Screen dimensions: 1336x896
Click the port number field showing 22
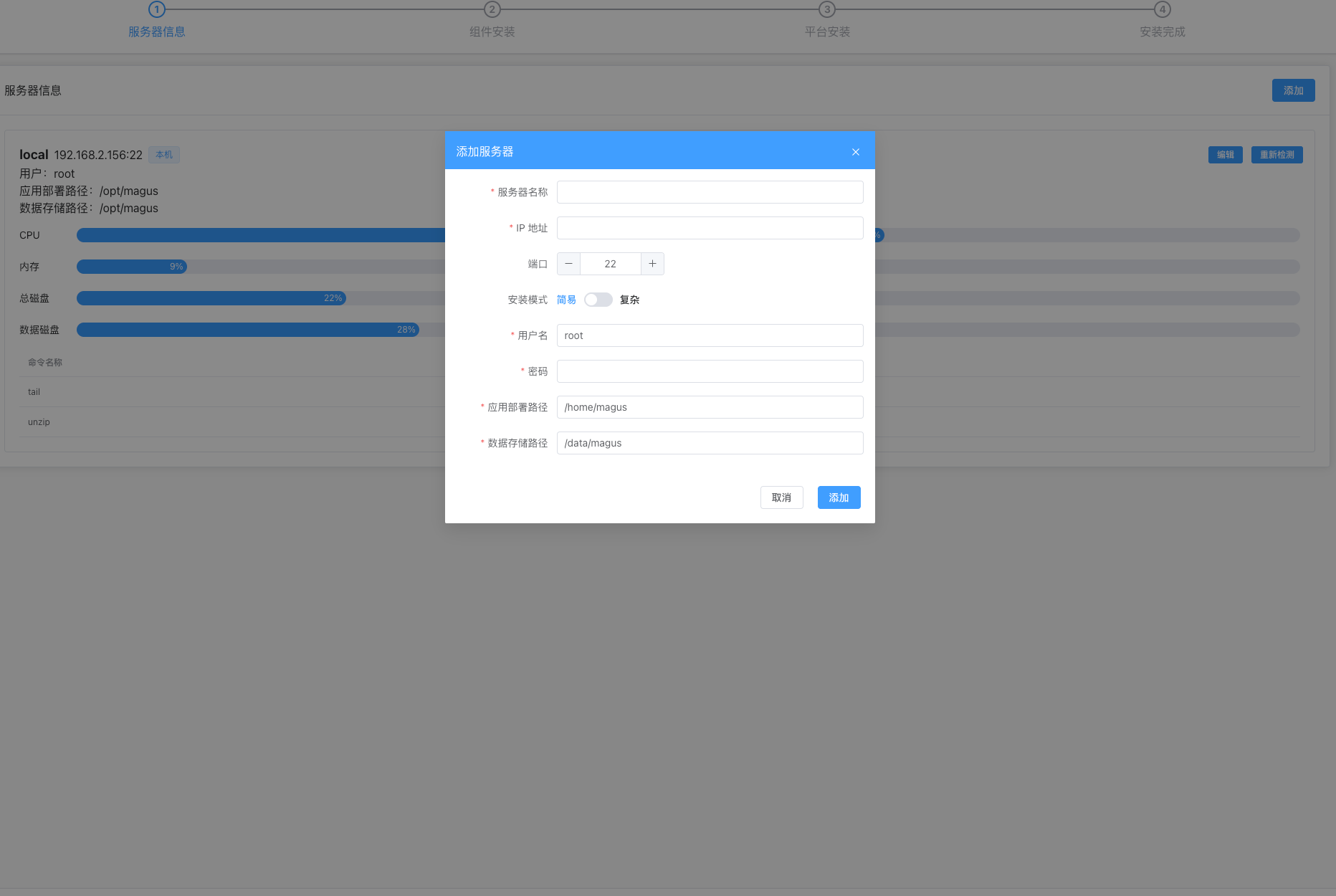610,264
